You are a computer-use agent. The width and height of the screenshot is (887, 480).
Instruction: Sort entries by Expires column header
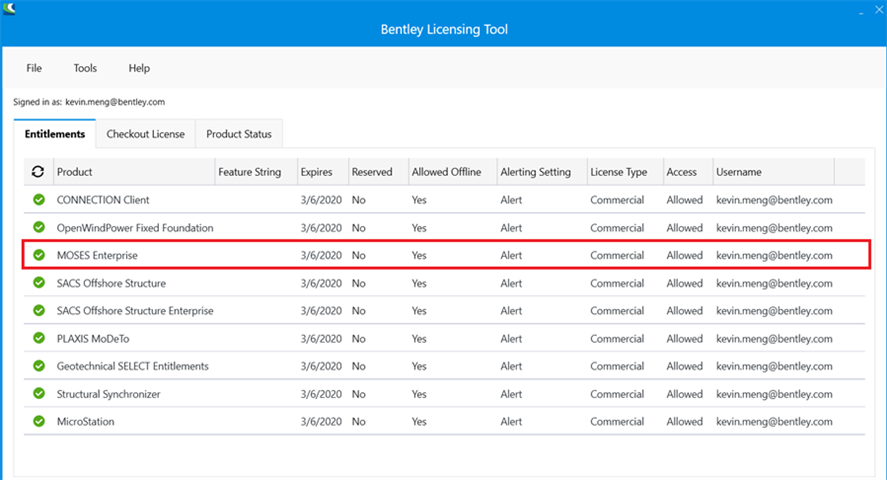[x=316, y=172]
